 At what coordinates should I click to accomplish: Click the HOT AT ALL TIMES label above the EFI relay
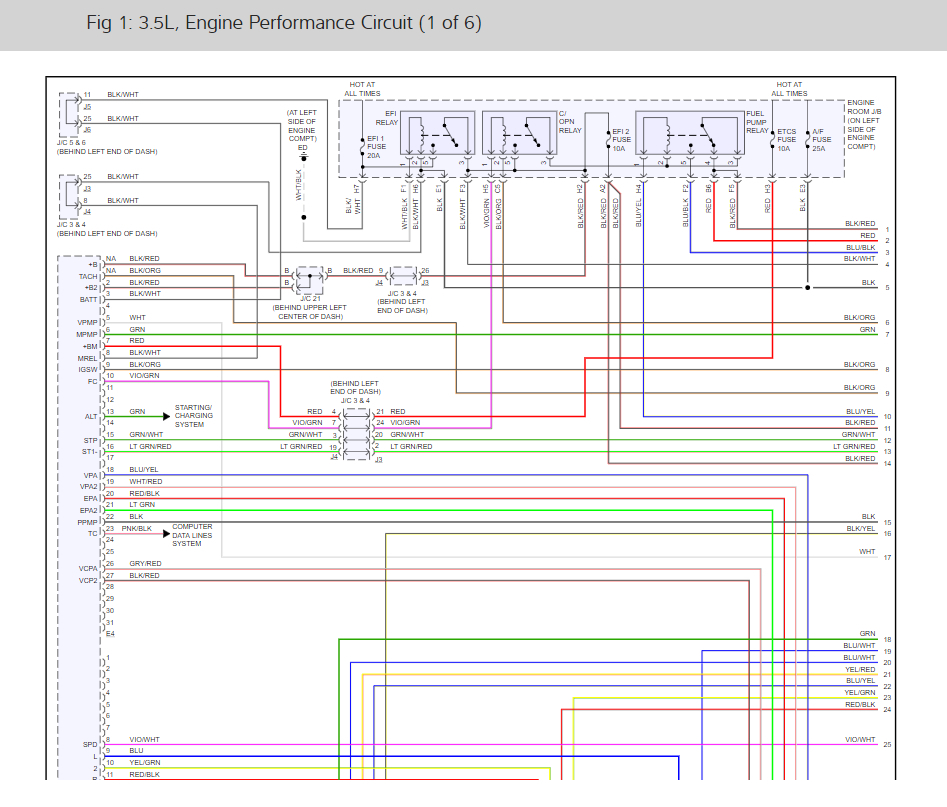363,89
